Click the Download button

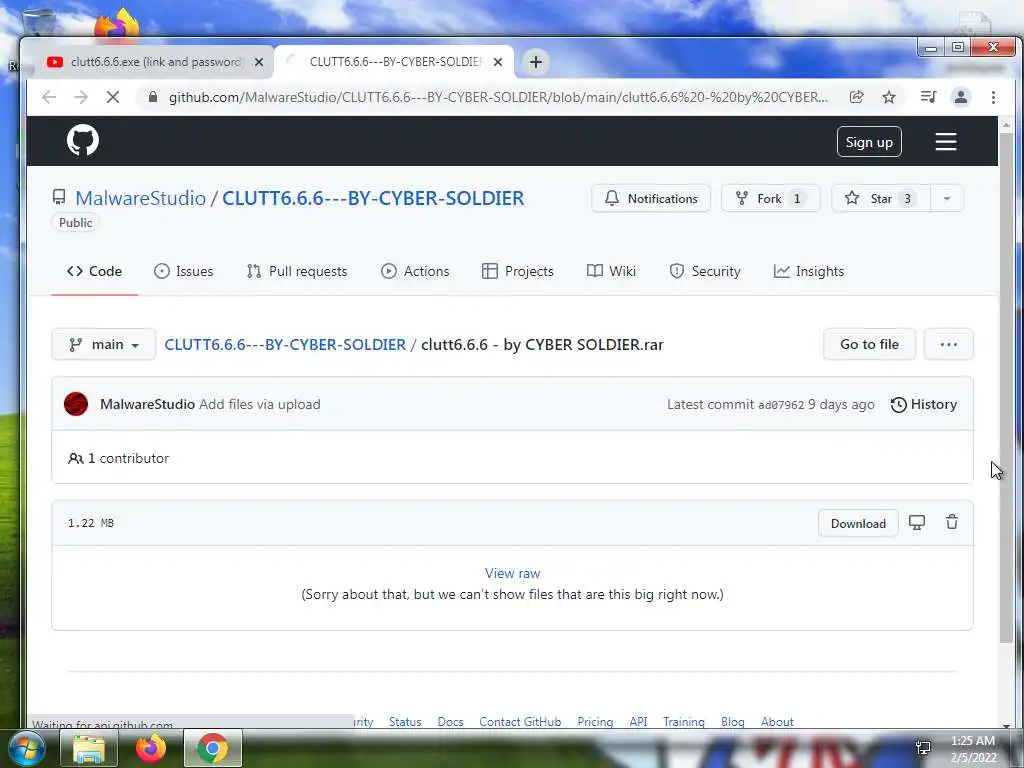(858, 523)
